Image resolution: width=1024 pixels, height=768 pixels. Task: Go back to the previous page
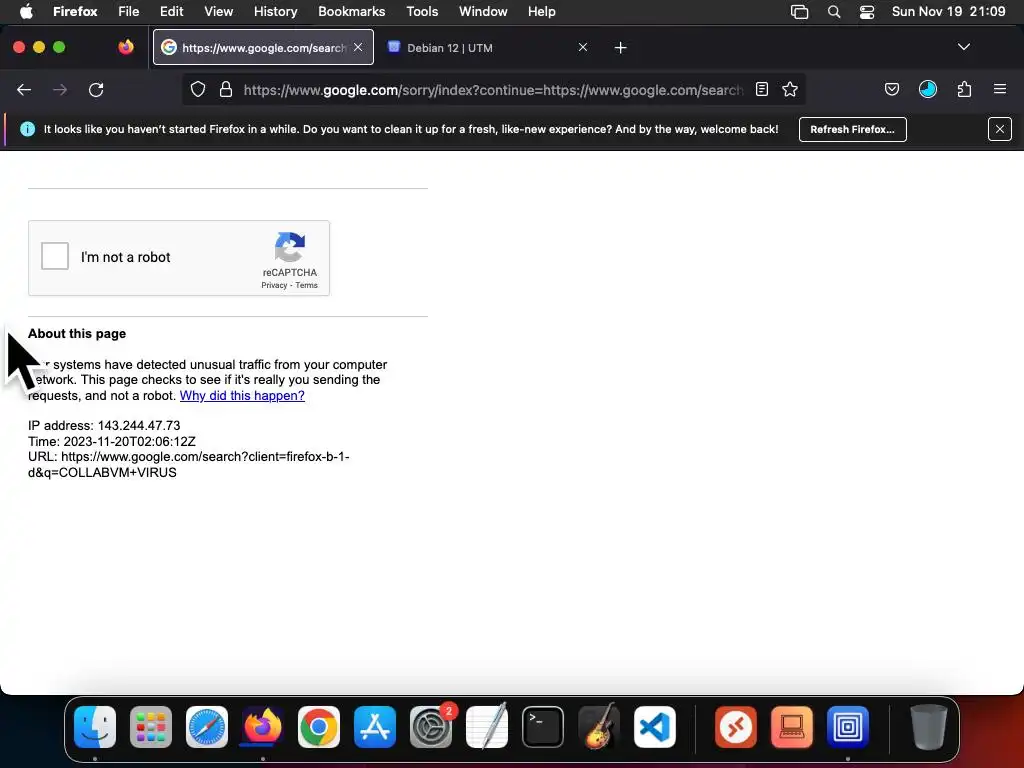point(24,90)
